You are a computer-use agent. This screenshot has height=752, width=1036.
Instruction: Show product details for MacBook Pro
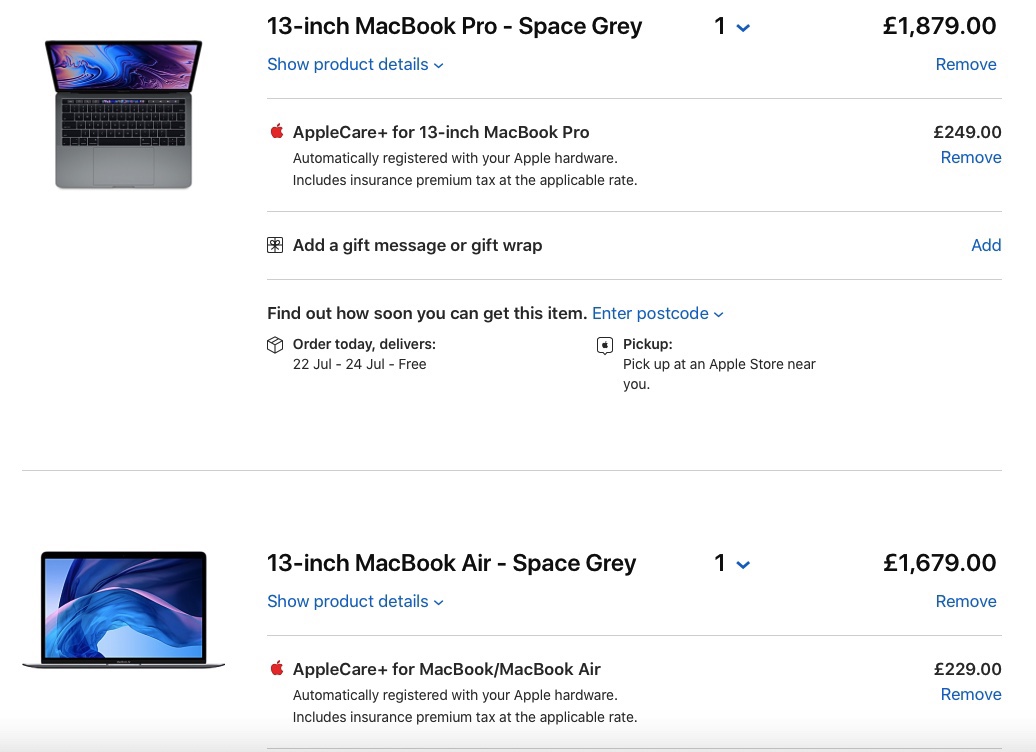355,65
